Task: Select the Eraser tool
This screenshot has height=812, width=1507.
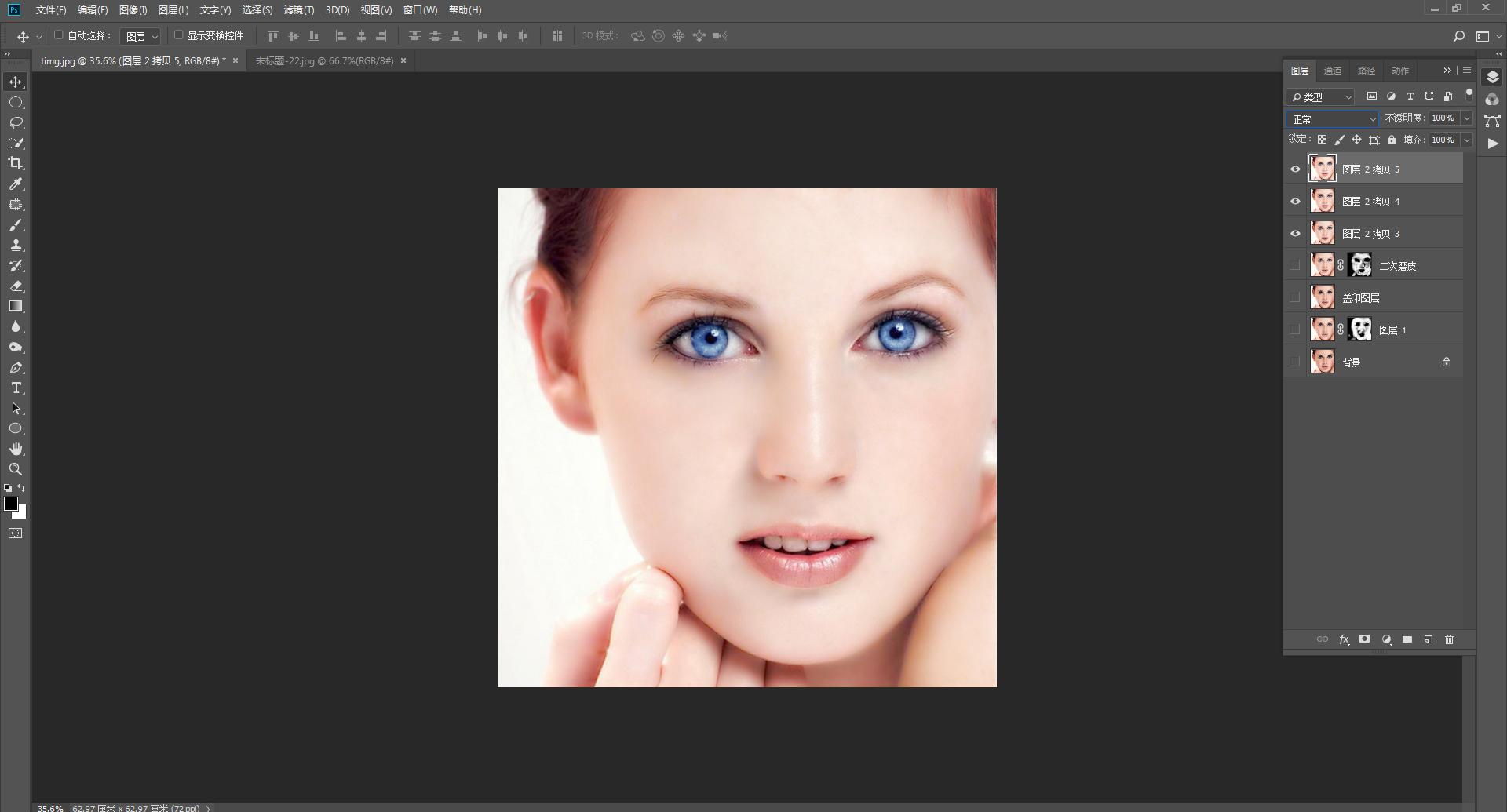Action: click(16, 286)
